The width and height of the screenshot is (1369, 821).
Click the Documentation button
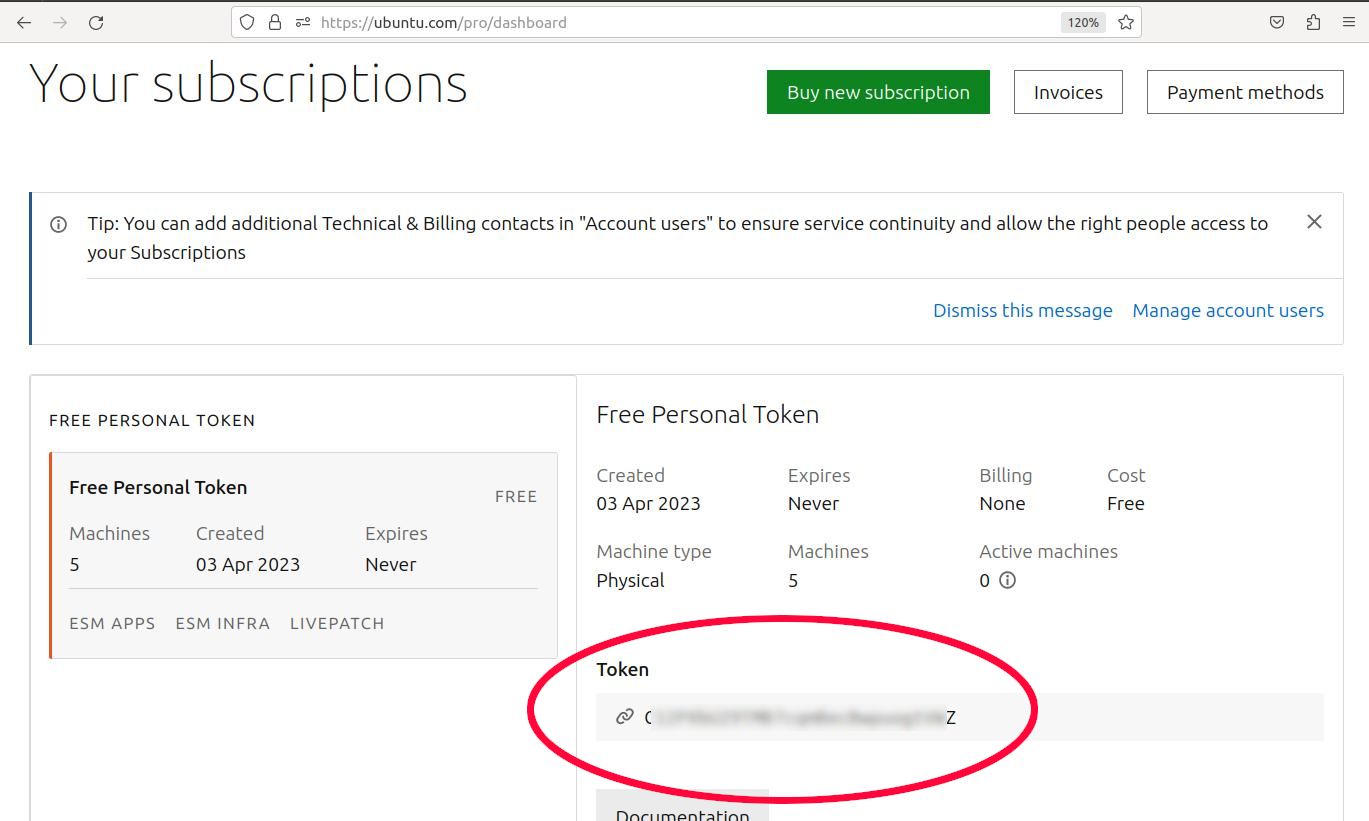(682, 810)
